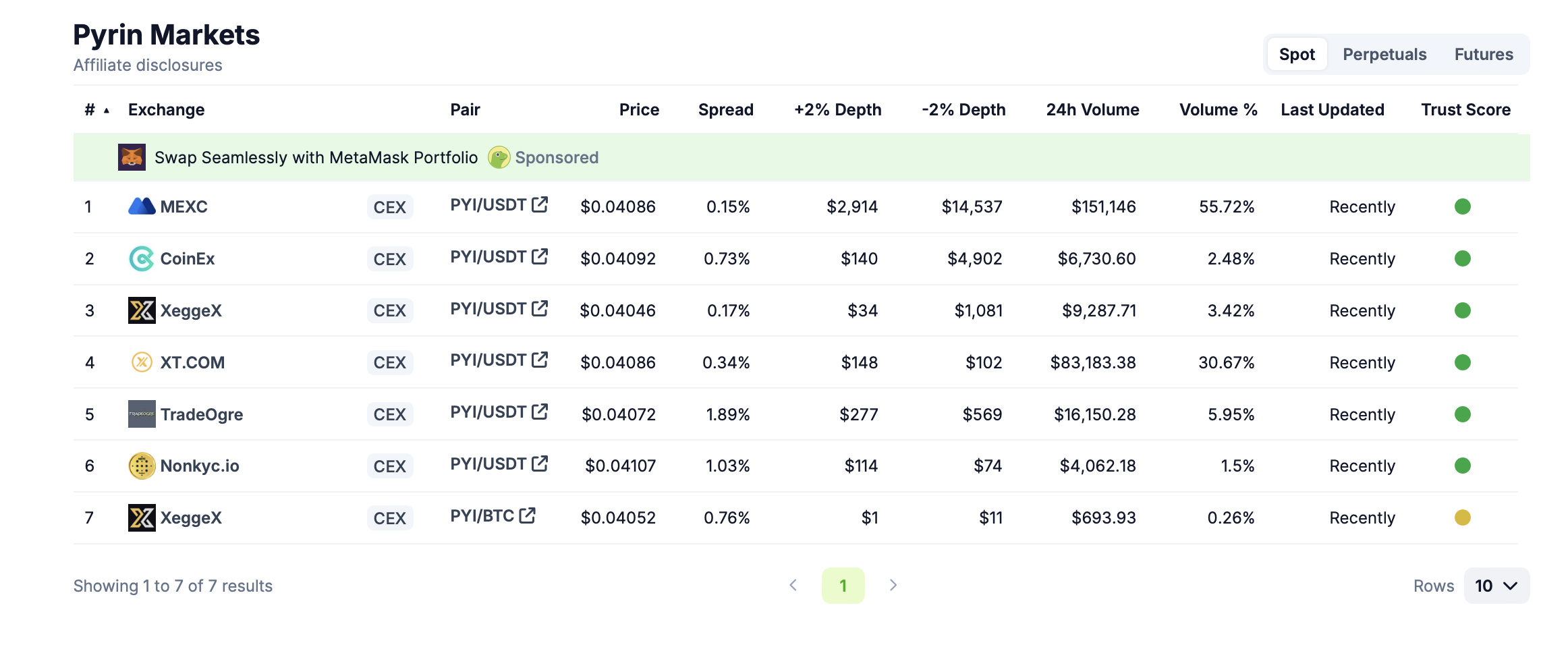Click the Nonkyc.io exchange logo icon

click(x=142, y=466)
